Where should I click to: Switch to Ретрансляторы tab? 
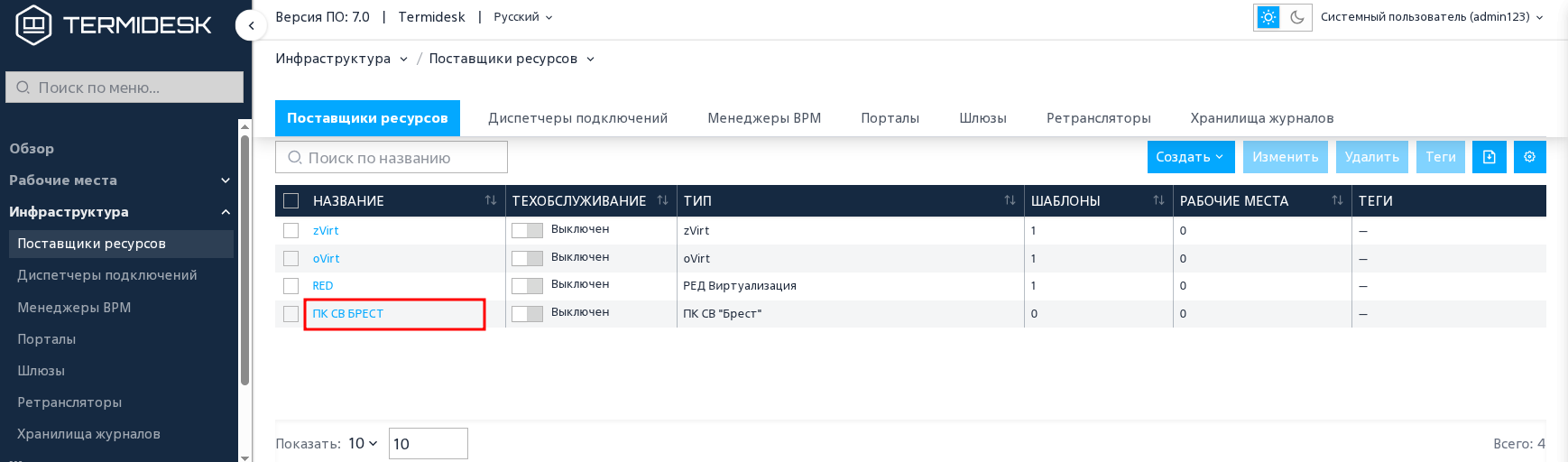click(x=1098, y=118)
